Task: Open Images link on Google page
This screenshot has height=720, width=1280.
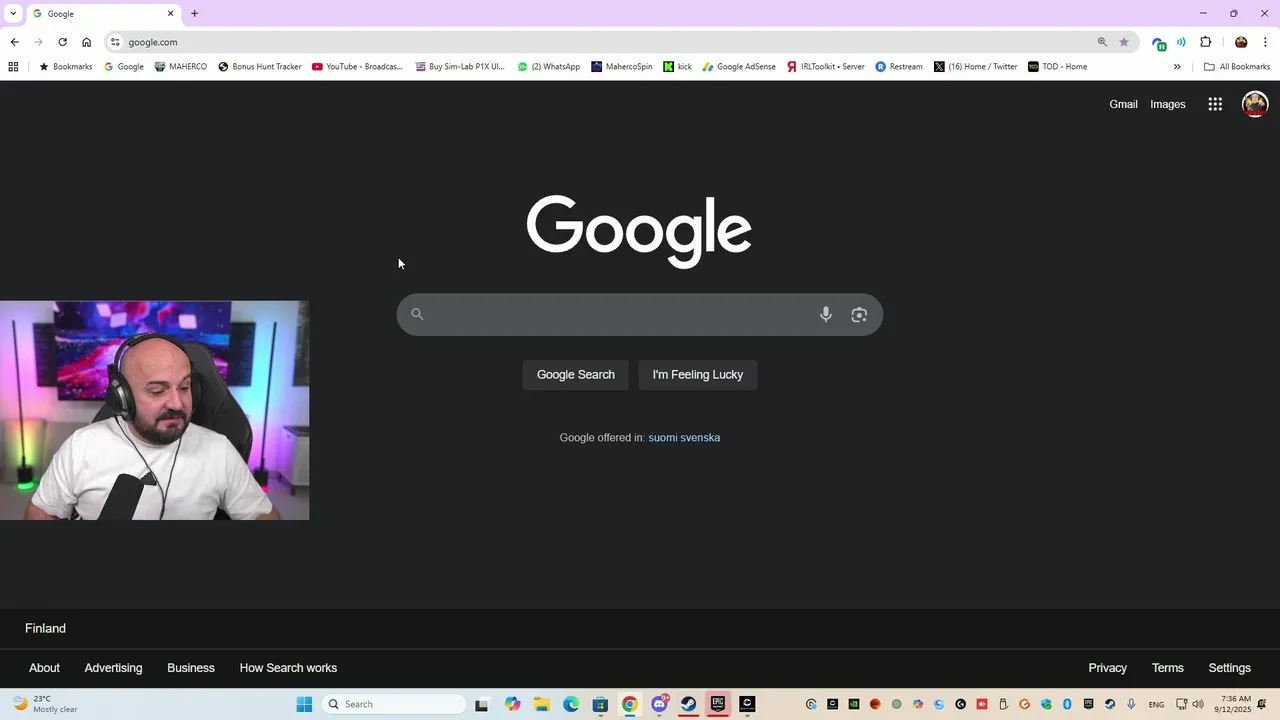Action: coord(1167,104)
